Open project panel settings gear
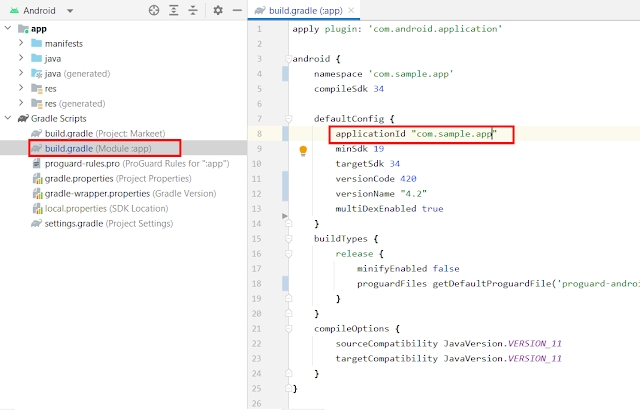The height and width of the screenshot is (410, 640). click(x=217, y=10)
